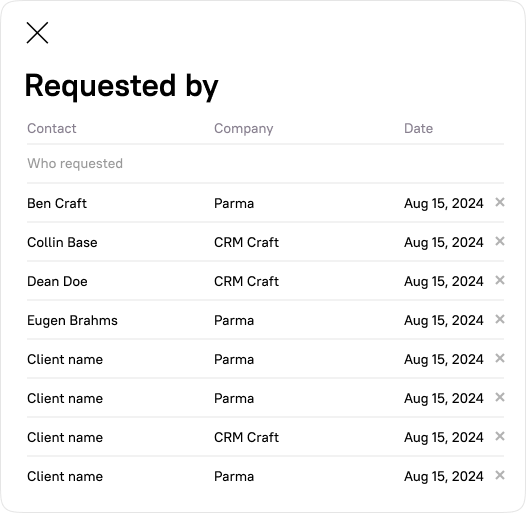
Task: Remove Eugen Brahms using the x icon
Action: click(x=500, y=319)
